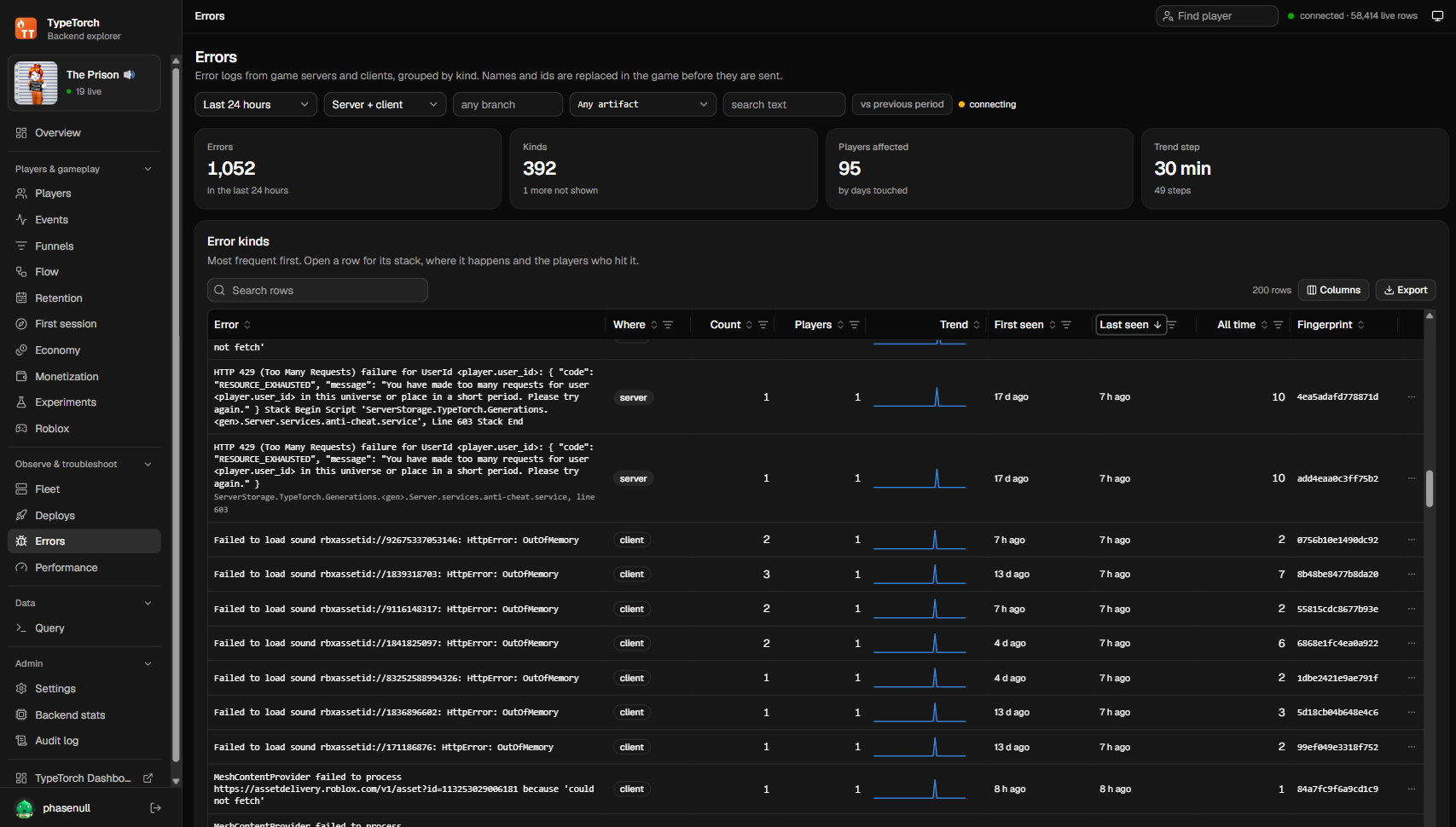Click the log out icon beside phasenull
This screenshot has width=1456, height=827.
(155, 808)
